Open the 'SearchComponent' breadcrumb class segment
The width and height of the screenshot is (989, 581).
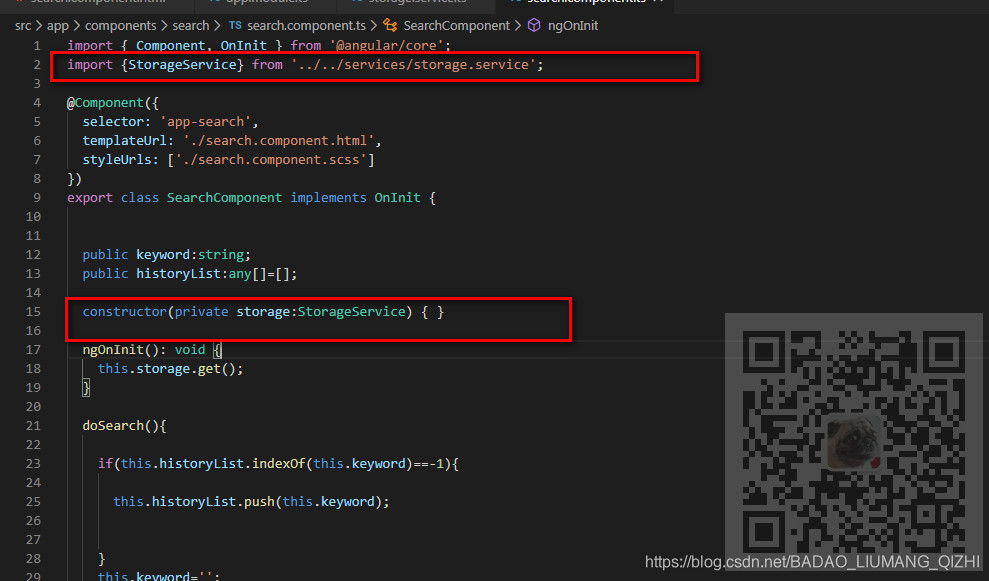456,26
